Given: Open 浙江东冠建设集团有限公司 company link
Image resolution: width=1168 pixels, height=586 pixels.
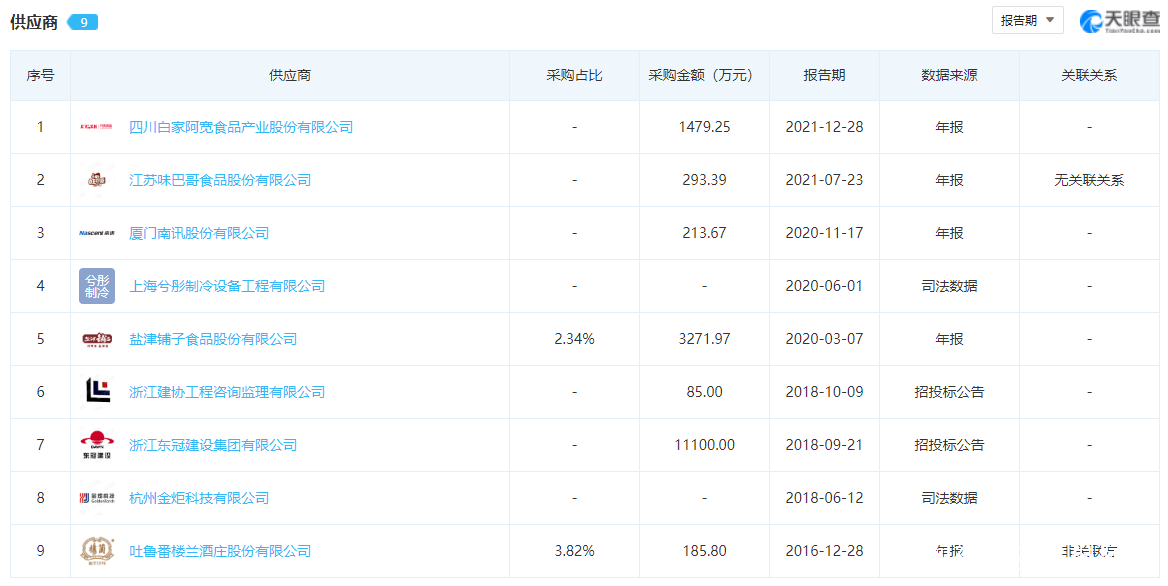Looking at the screenshot, I should point(213,445).
